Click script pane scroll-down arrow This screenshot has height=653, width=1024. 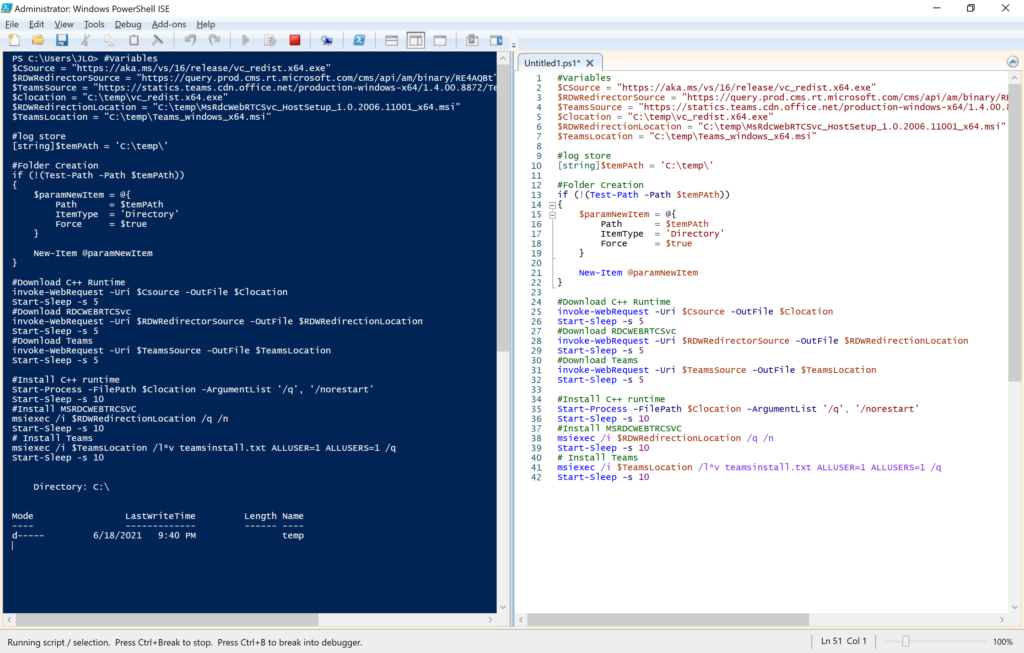point(1014,607)
